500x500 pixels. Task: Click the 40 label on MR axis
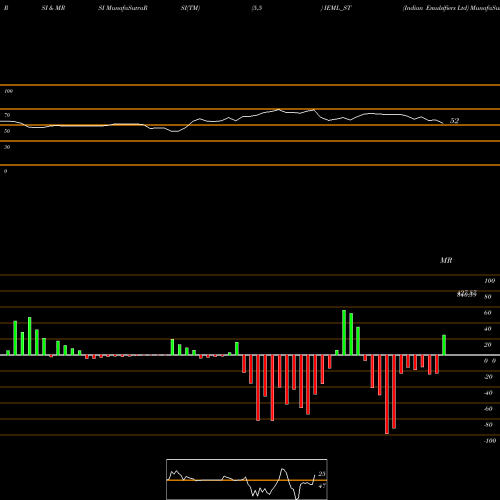[488, 329]
